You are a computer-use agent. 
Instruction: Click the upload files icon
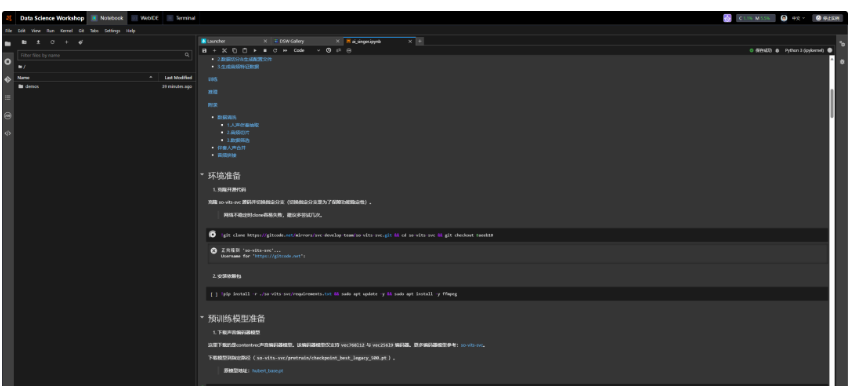coord(38,42)
